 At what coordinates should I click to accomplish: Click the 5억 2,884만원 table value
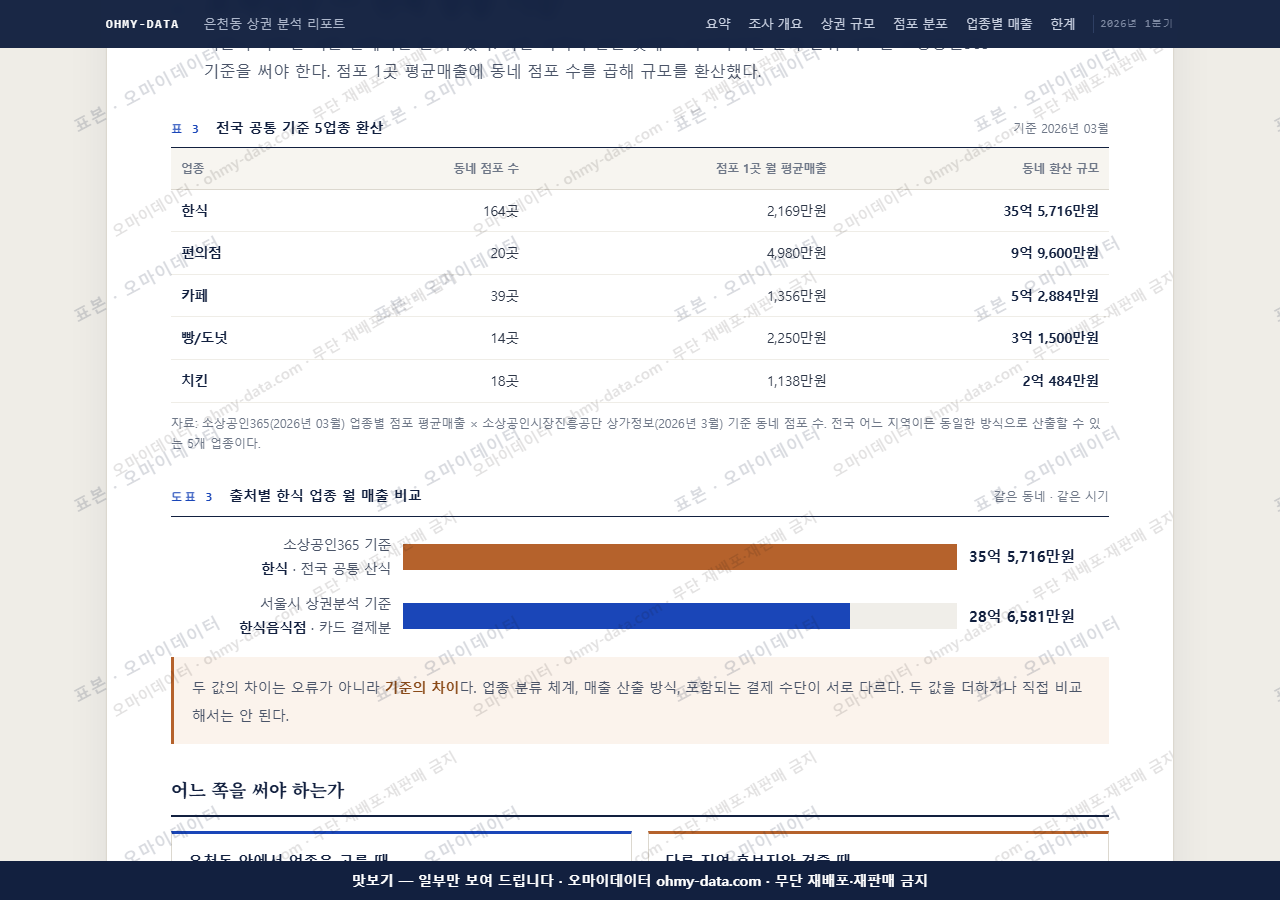click(x=1055, y=296)
